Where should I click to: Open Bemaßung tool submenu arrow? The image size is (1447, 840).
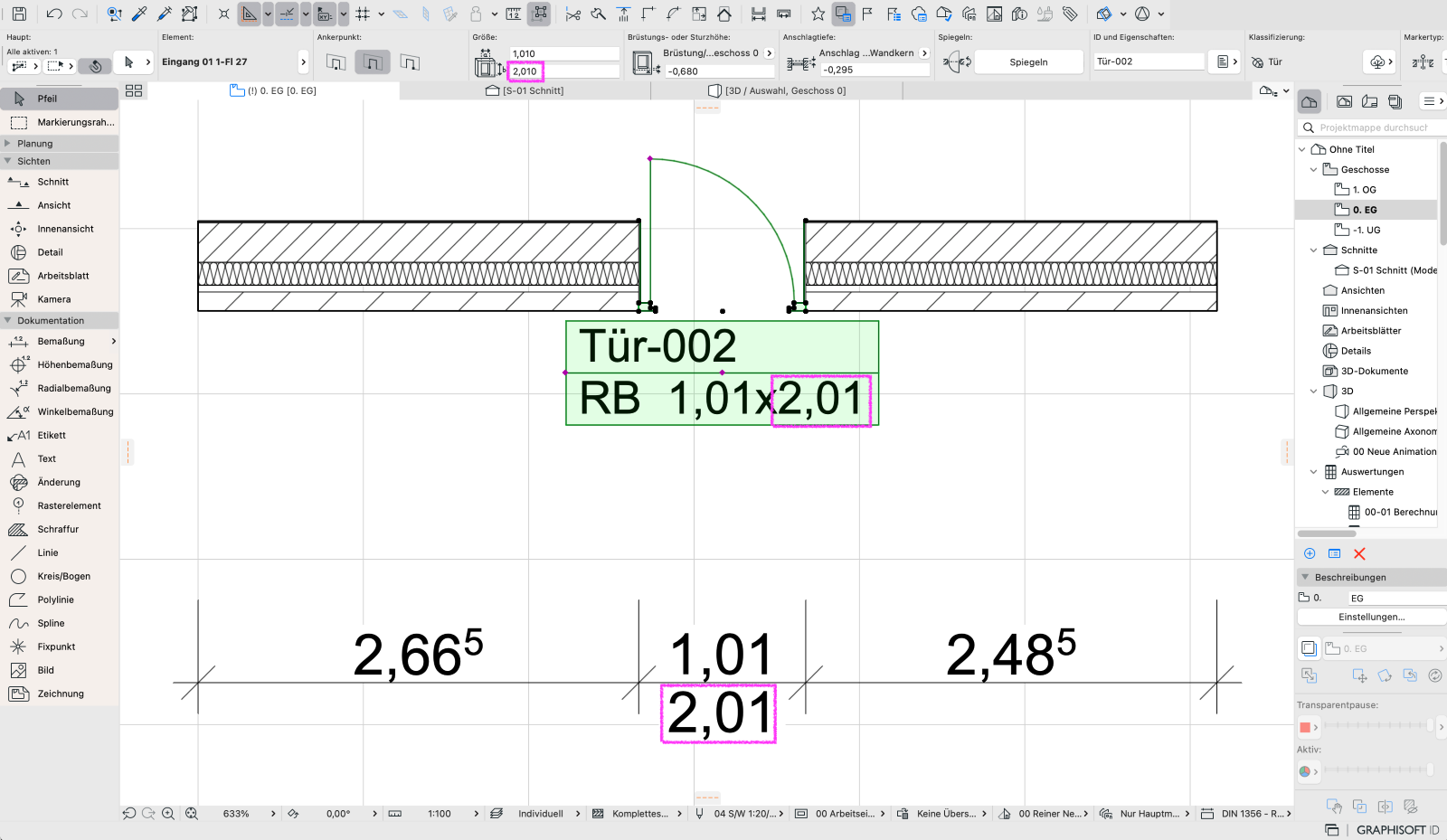point(113,341)
